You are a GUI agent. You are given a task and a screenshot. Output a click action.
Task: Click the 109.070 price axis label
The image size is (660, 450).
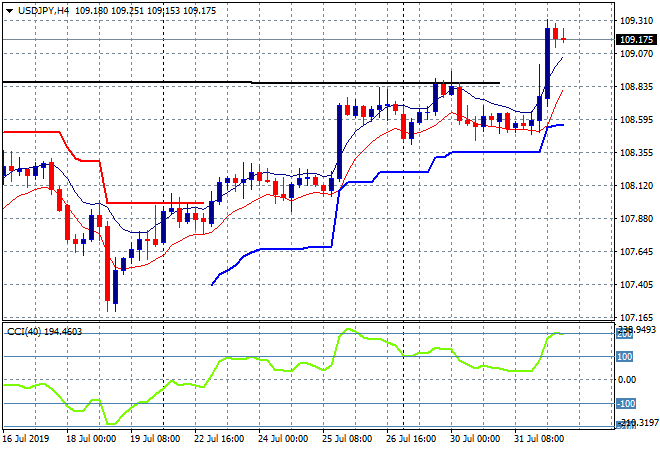coord(636,53)
